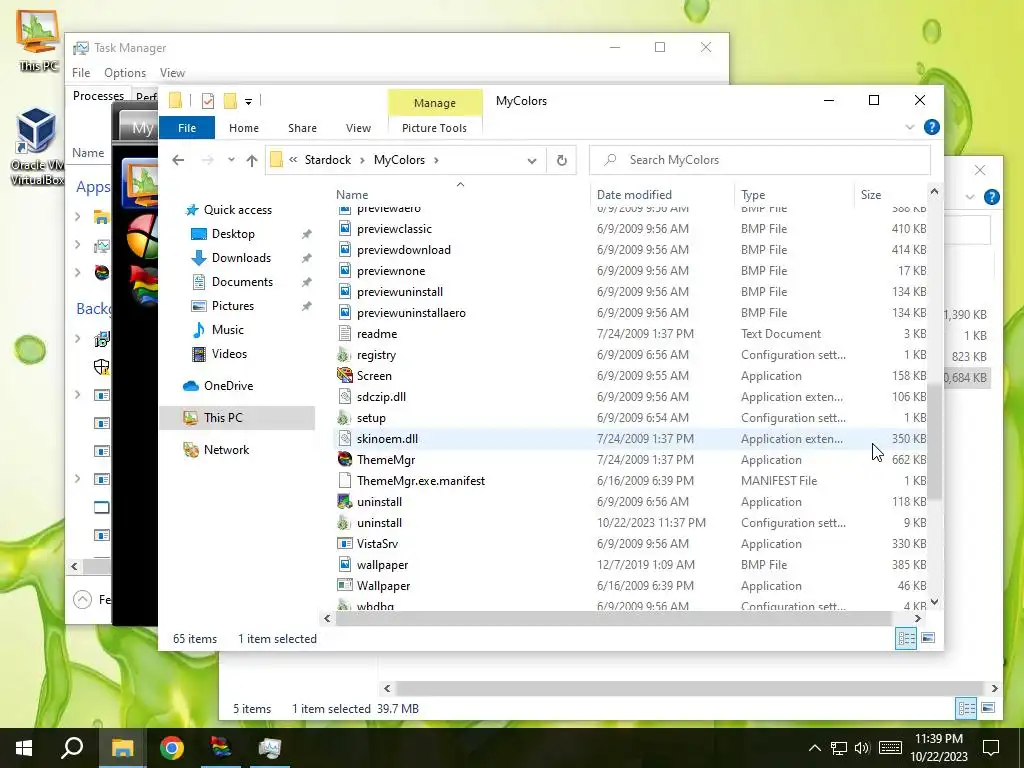Open the recent locations dropdown arrow
Image resolution: width=1024 pixels, height=768 pixels.
click(x=231, y=160)
